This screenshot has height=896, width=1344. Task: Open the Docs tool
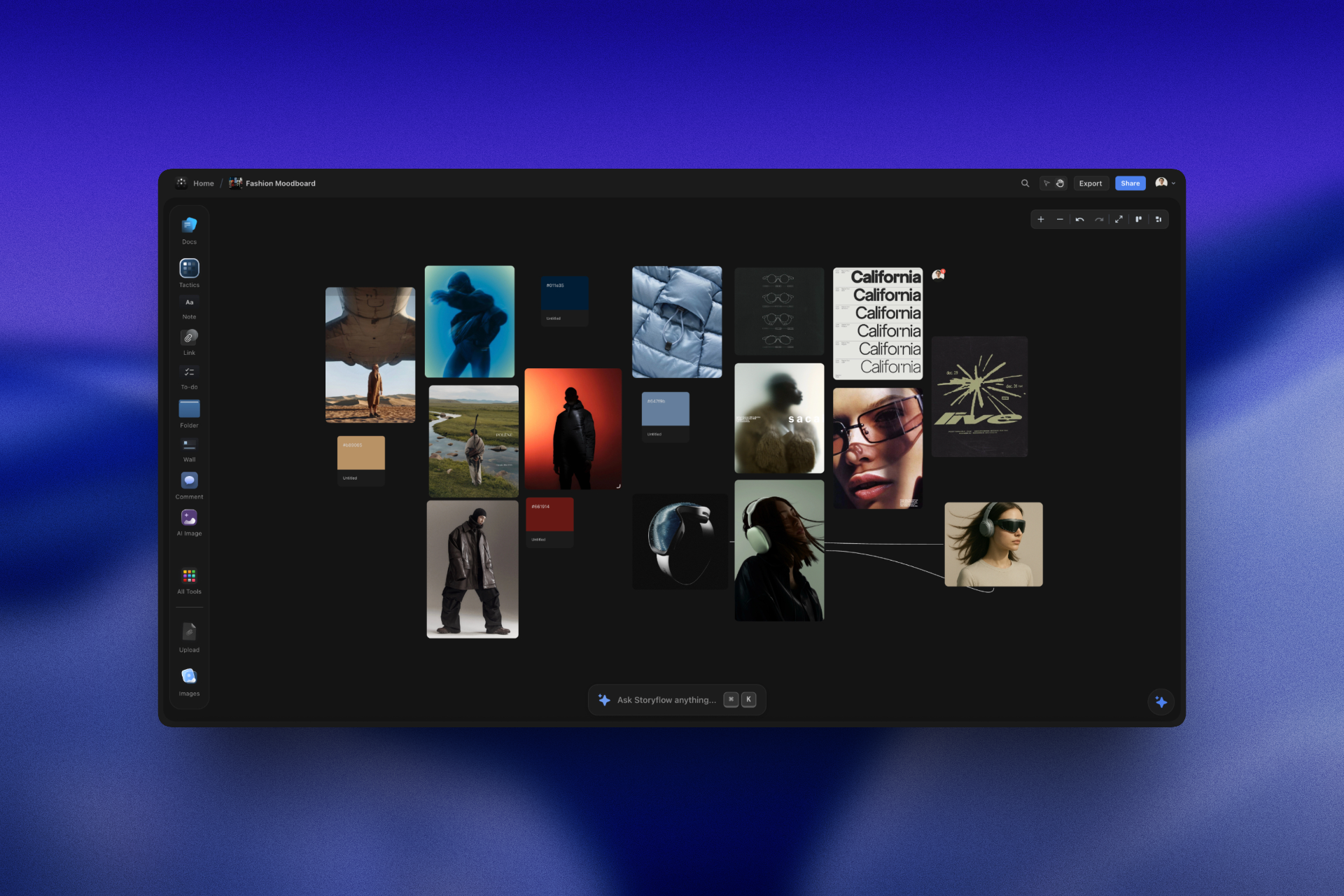click(x=189, y=225)
